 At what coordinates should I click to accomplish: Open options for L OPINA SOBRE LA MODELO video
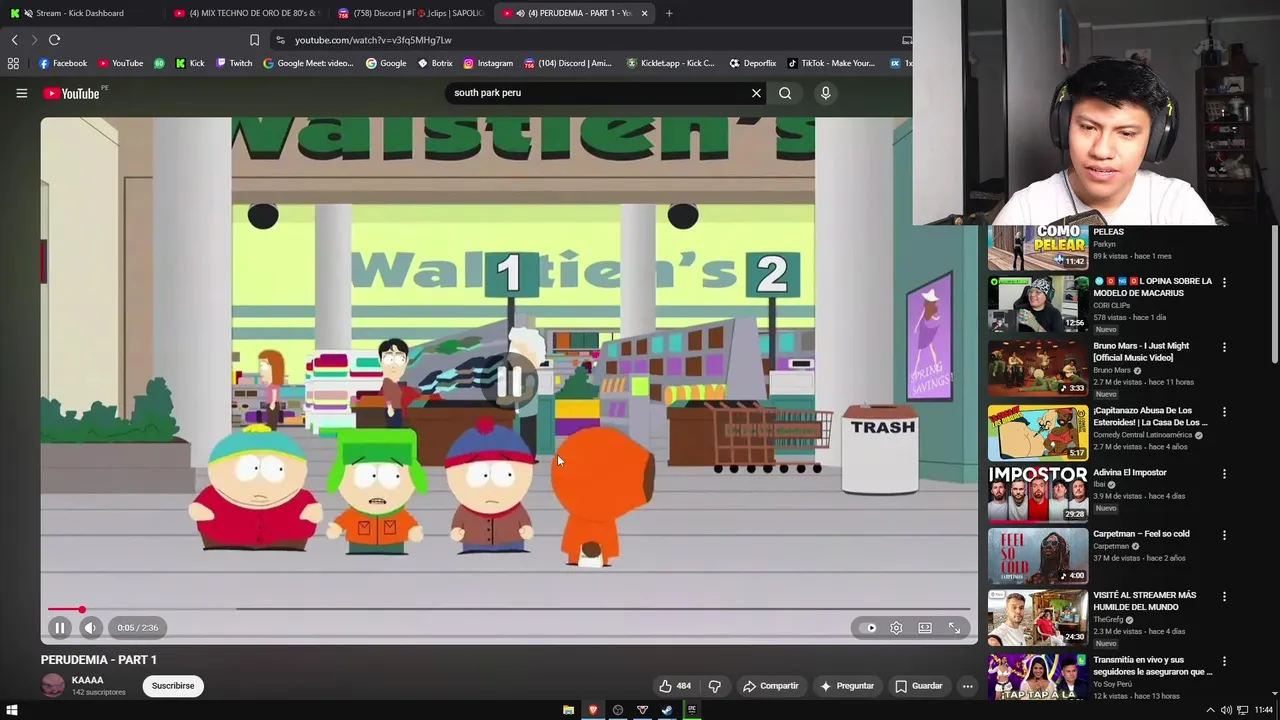pyautogui.click(x=1224, y=282)
